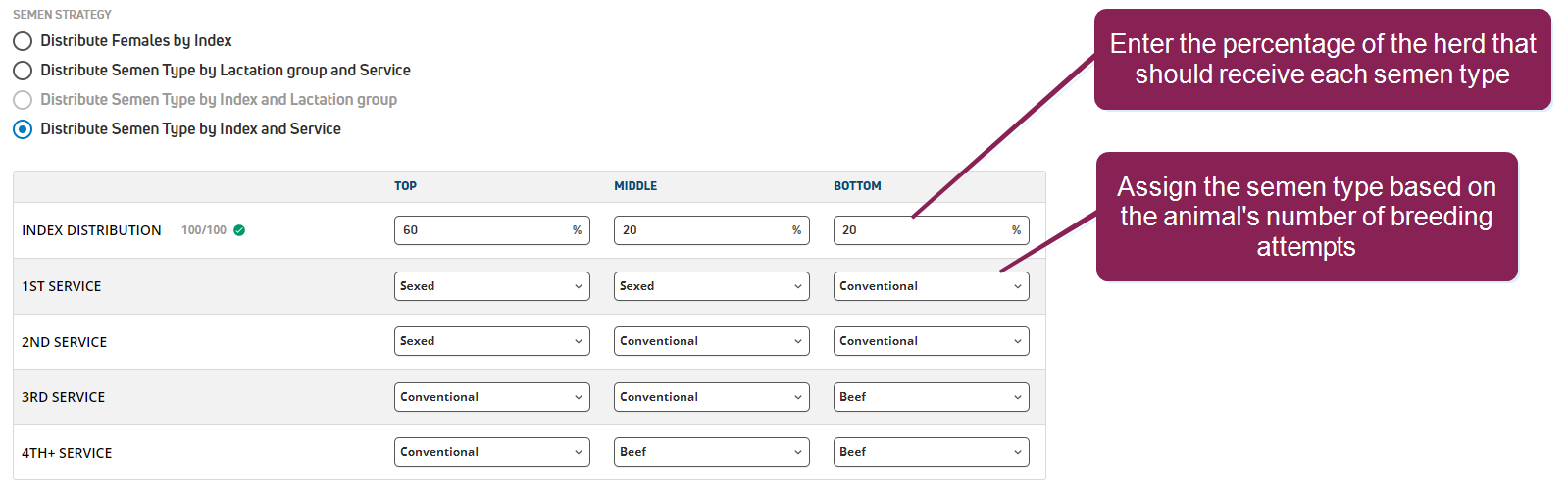Expand the 4th+ Service Middle Beef dropdown
The image size is (1568, 495).
click(x=711, y=452)
